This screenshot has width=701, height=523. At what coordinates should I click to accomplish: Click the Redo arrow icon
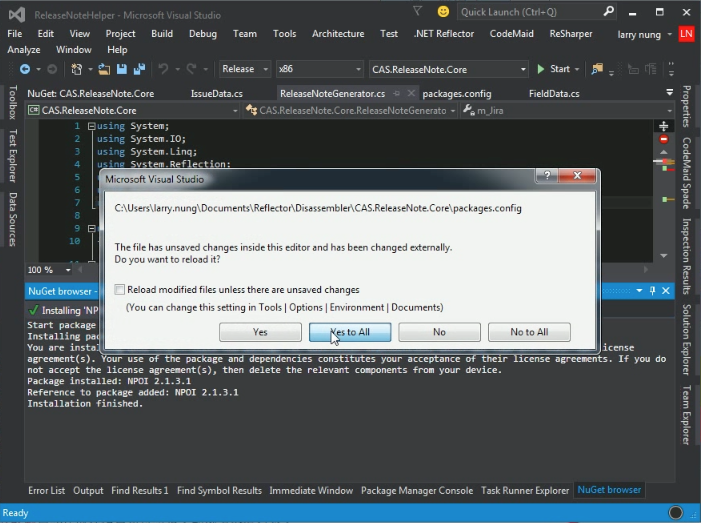coord(191,69)
